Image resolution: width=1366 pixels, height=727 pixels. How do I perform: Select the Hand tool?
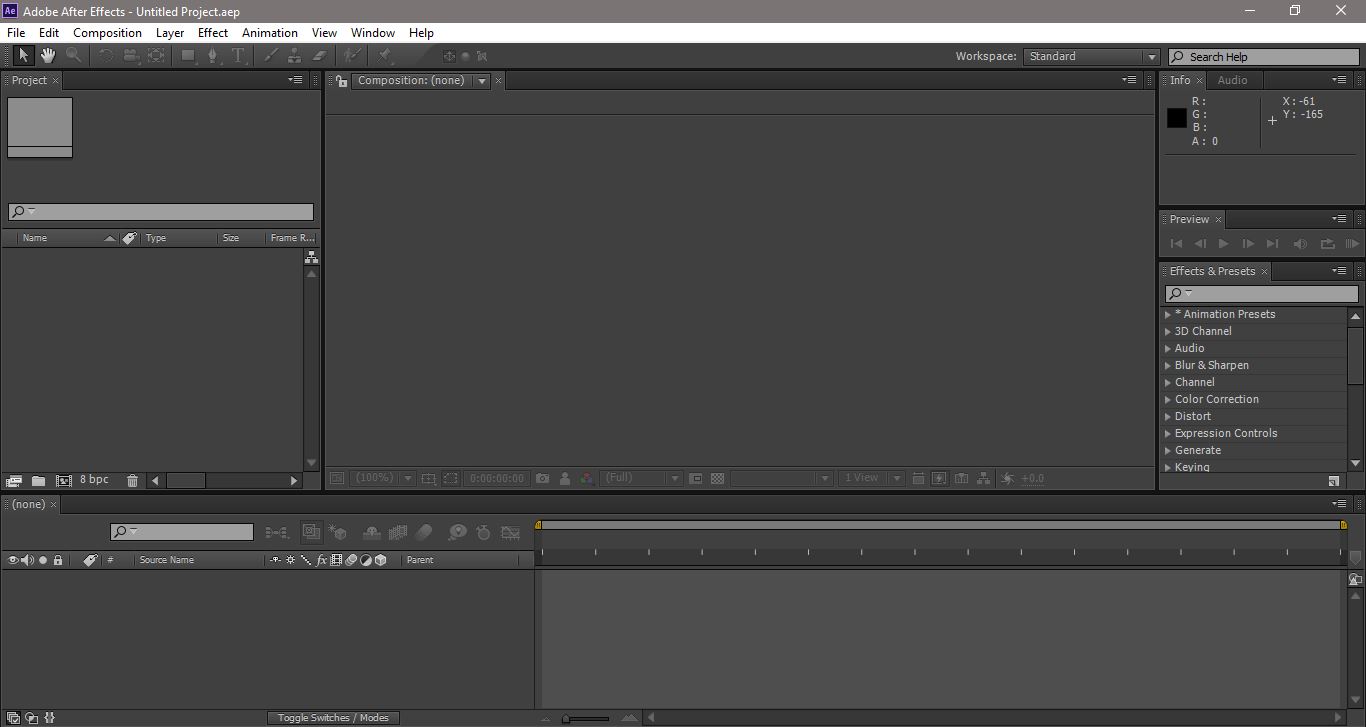(47, 56)
